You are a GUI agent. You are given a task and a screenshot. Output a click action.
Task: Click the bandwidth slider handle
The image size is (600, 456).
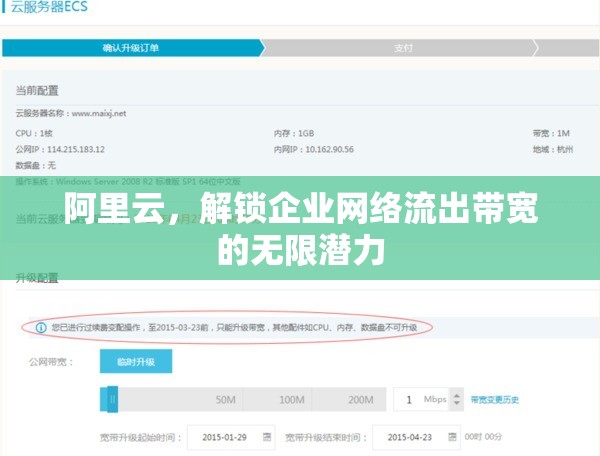[x=112, y=399]
